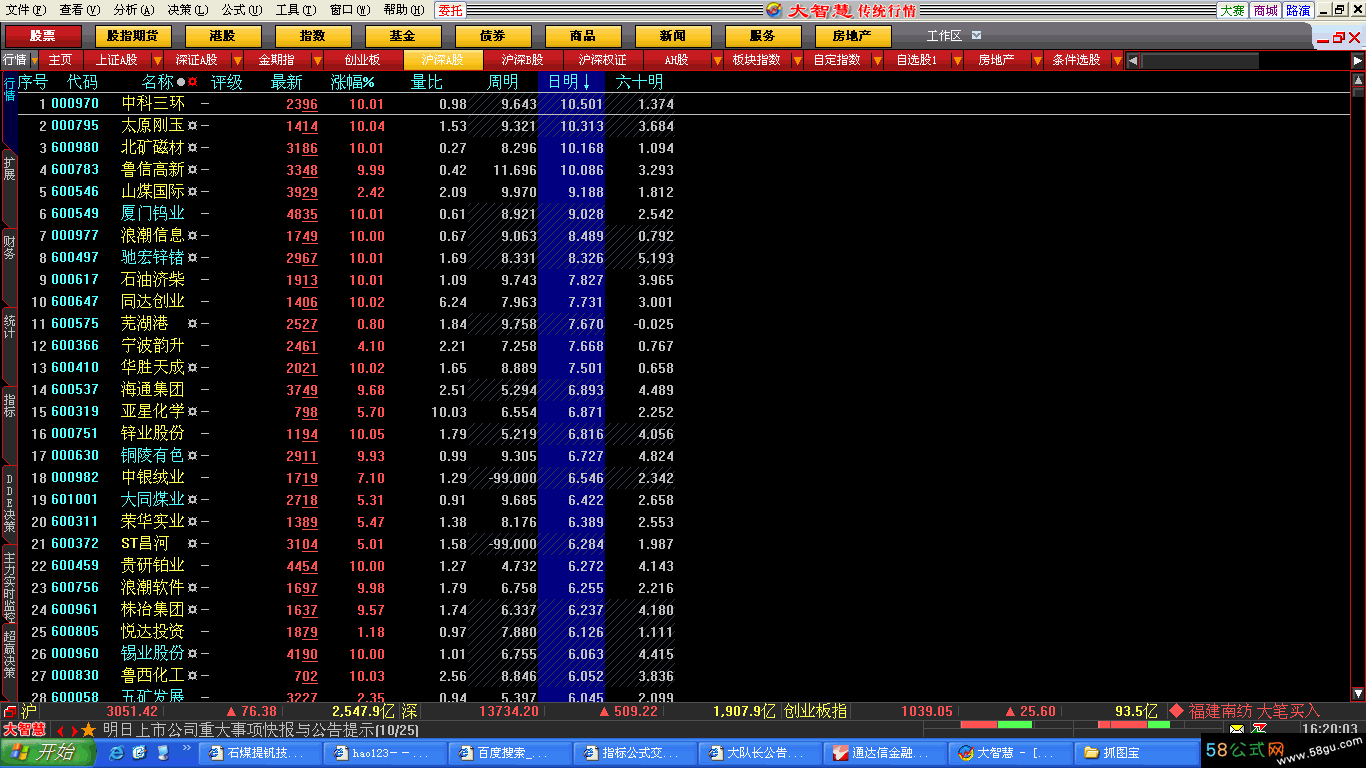The width and height of the screenshot is (1366, 768).
Task: Click the previous news arrow in ticker bar
Action: [x=59, y=731]
